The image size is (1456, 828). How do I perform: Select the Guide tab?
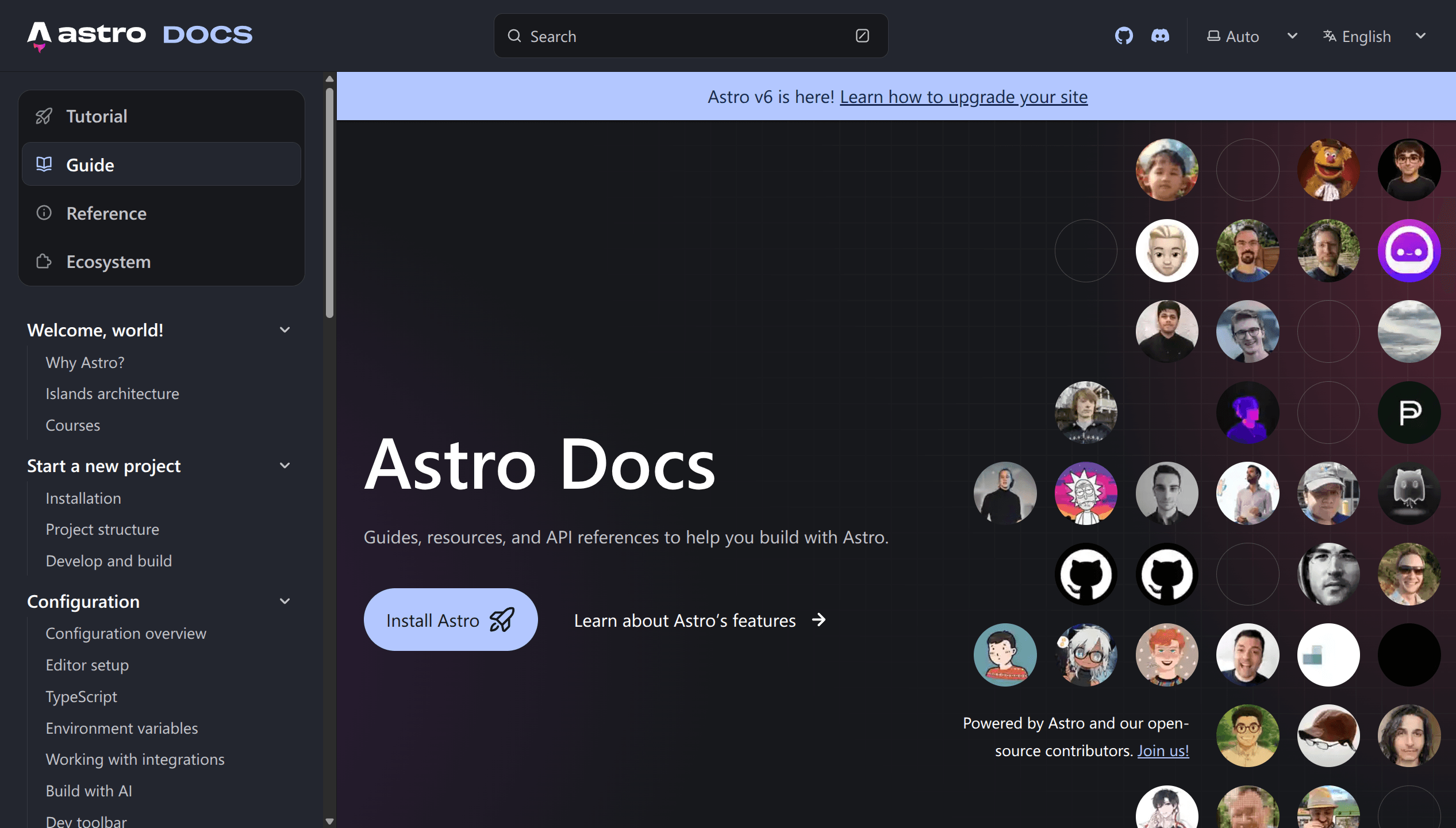[162, 164]
